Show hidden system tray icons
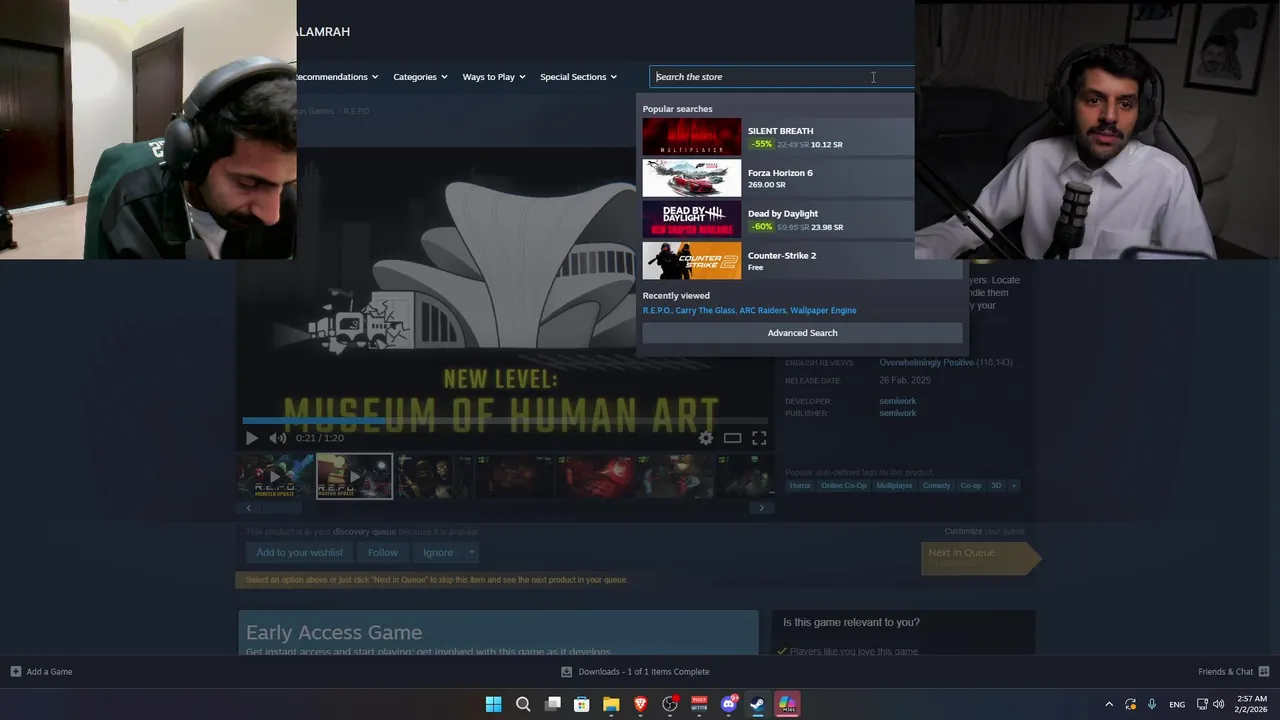Screen dimensions: 1280x720 coord(1108,704)
